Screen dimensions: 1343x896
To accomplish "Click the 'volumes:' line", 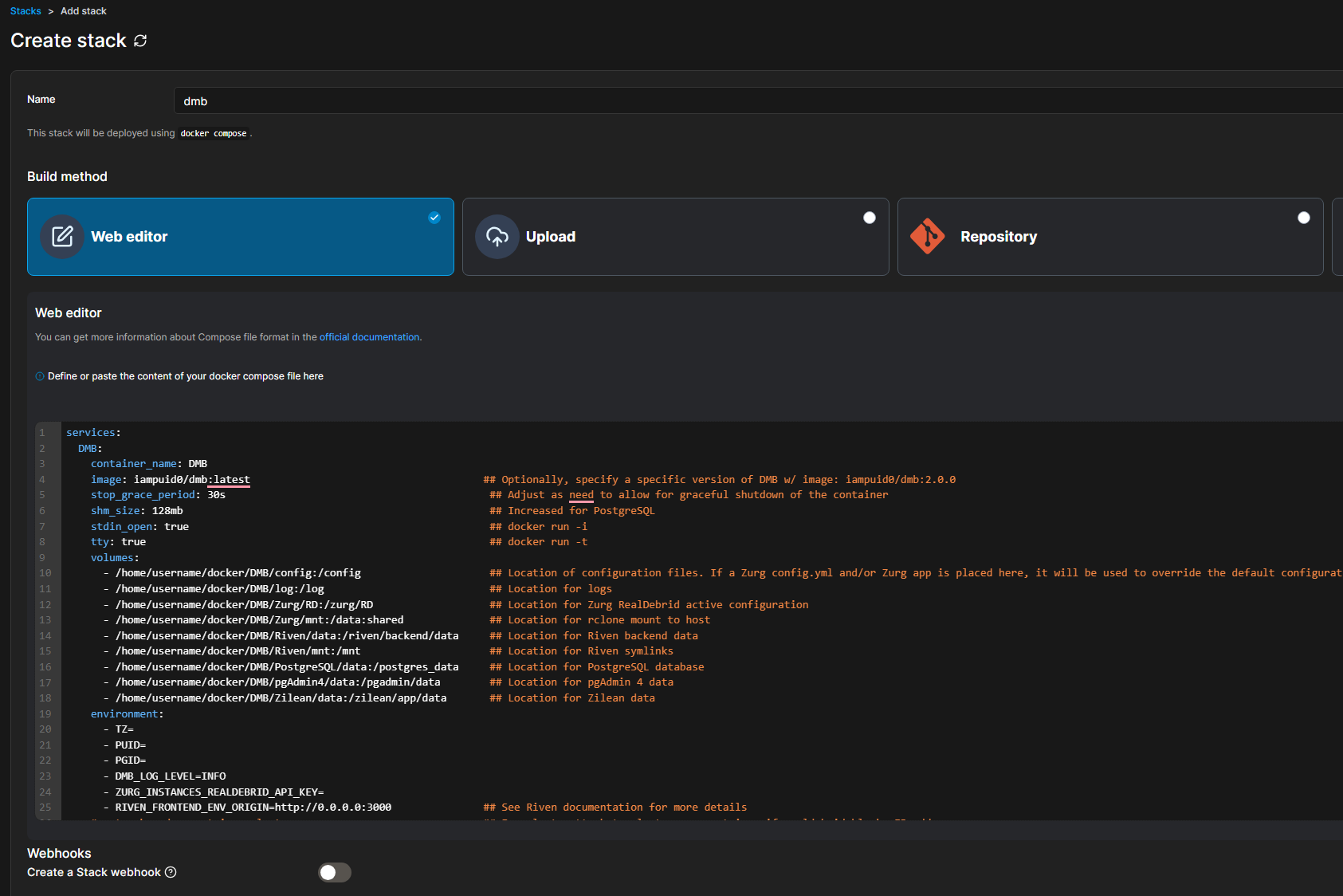I will 115,558.
